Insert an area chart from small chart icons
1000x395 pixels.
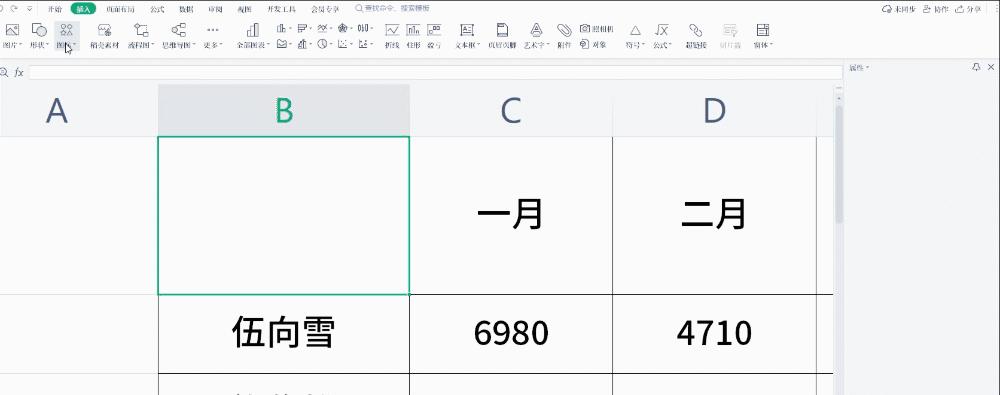point(281,44)
